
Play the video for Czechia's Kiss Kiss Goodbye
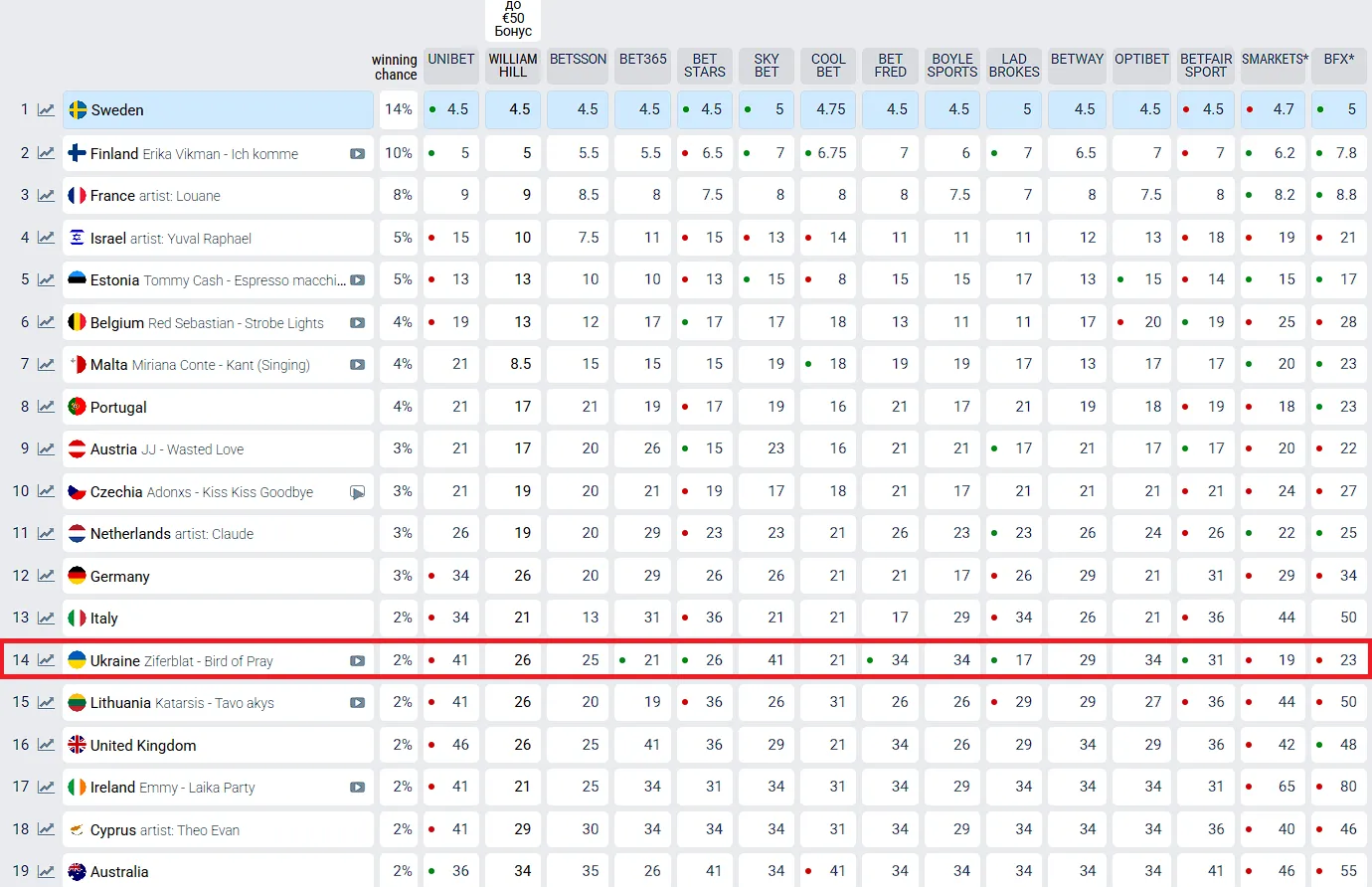[357, 492]
